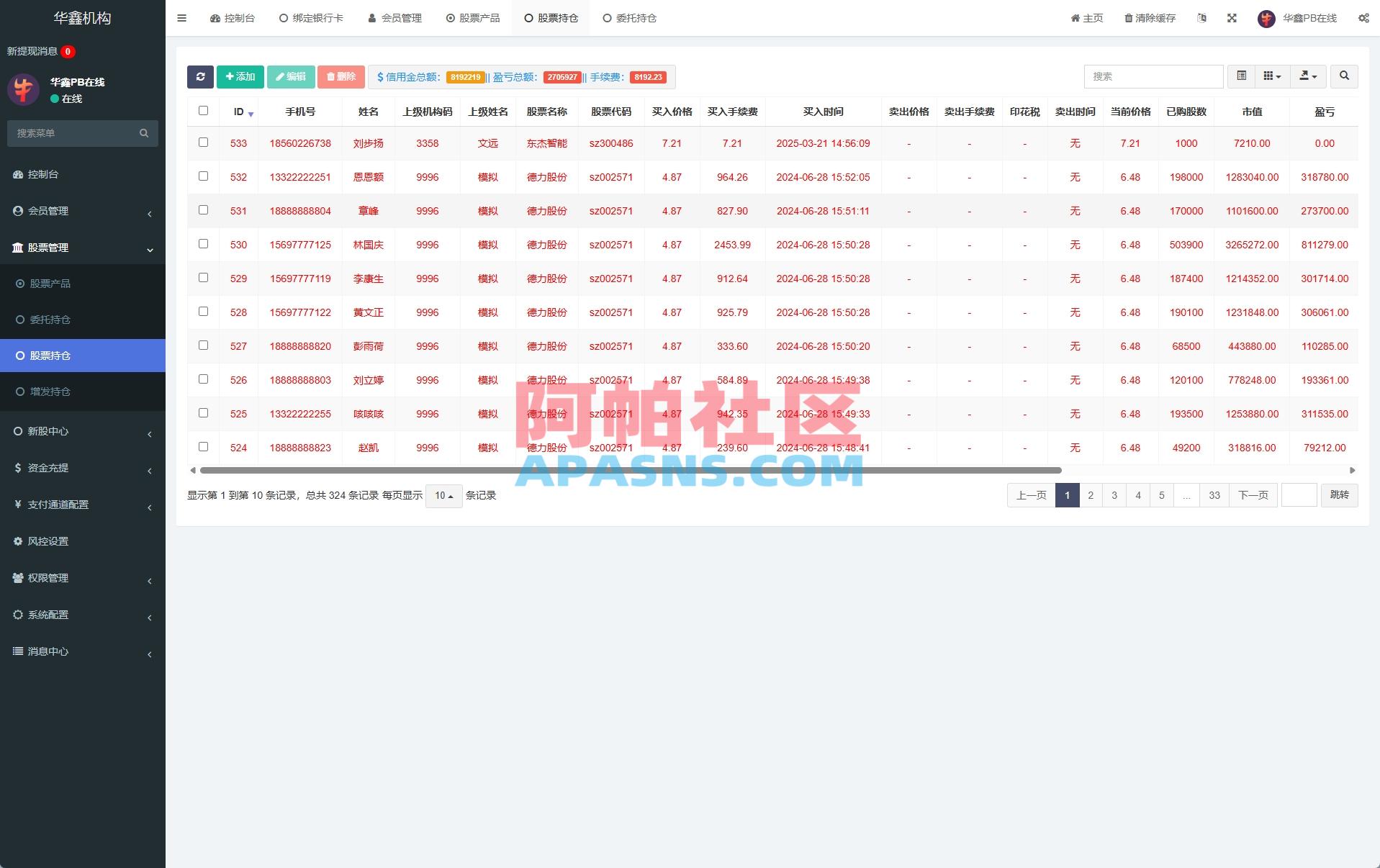Click the search magnifier icon beside search box
The height and width of the screenshot is (868, 1380).
click(x=1343, y=76)
